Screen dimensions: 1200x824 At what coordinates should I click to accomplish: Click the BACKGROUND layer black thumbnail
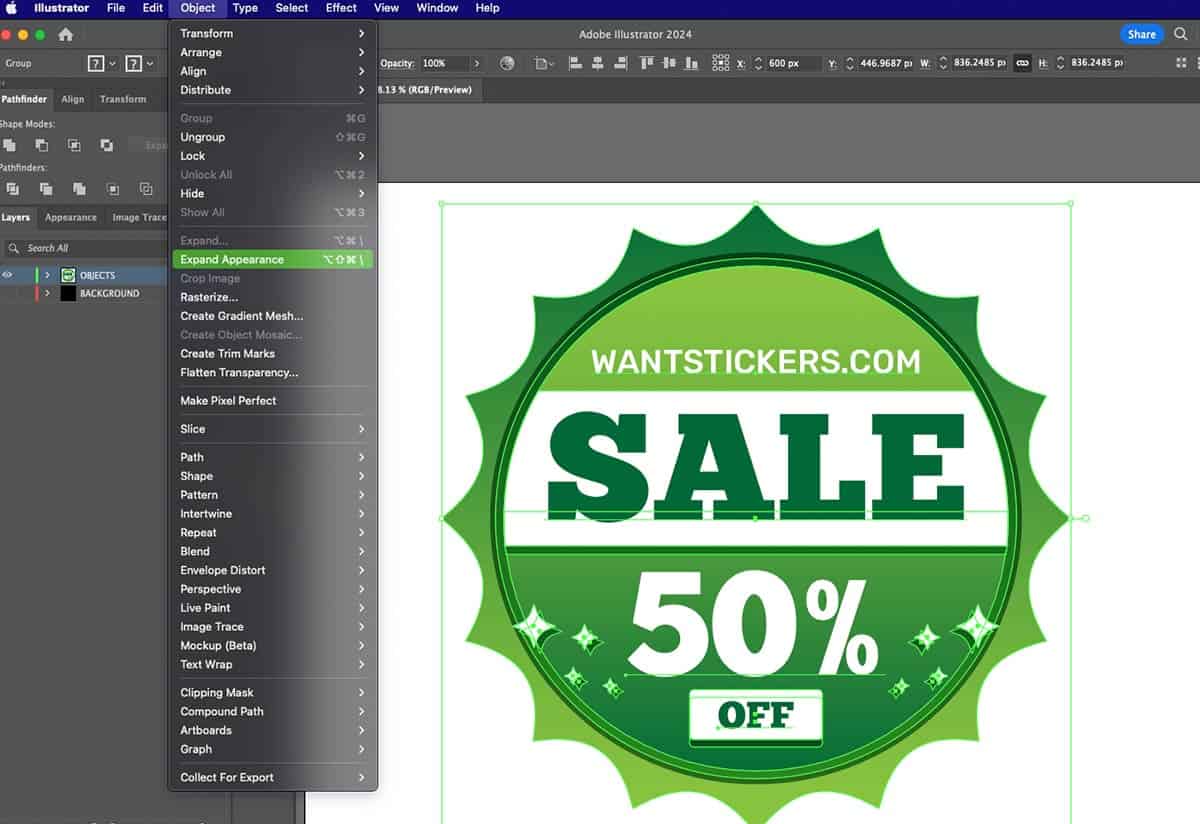[x=68, y=293]
